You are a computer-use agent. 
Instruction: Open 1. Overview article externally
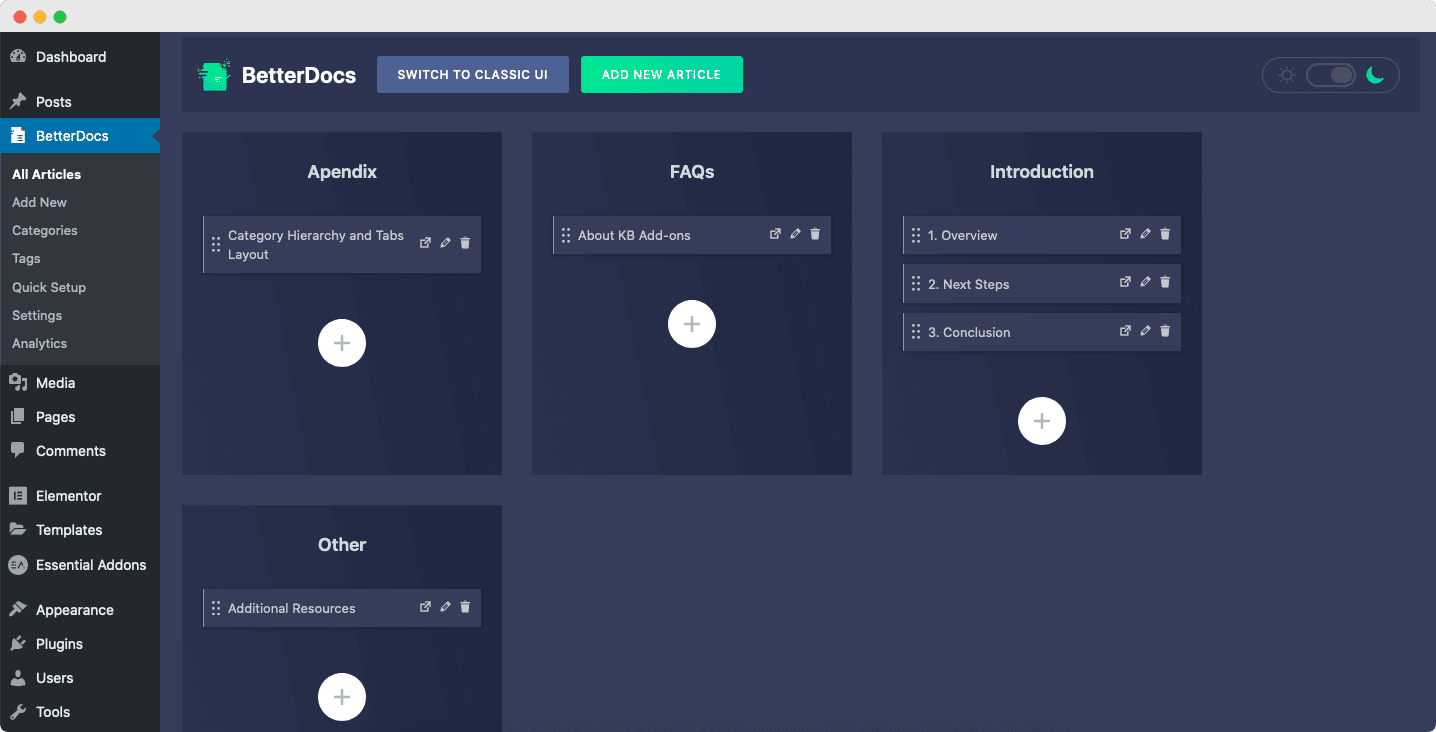click(x=1125, y=234)
